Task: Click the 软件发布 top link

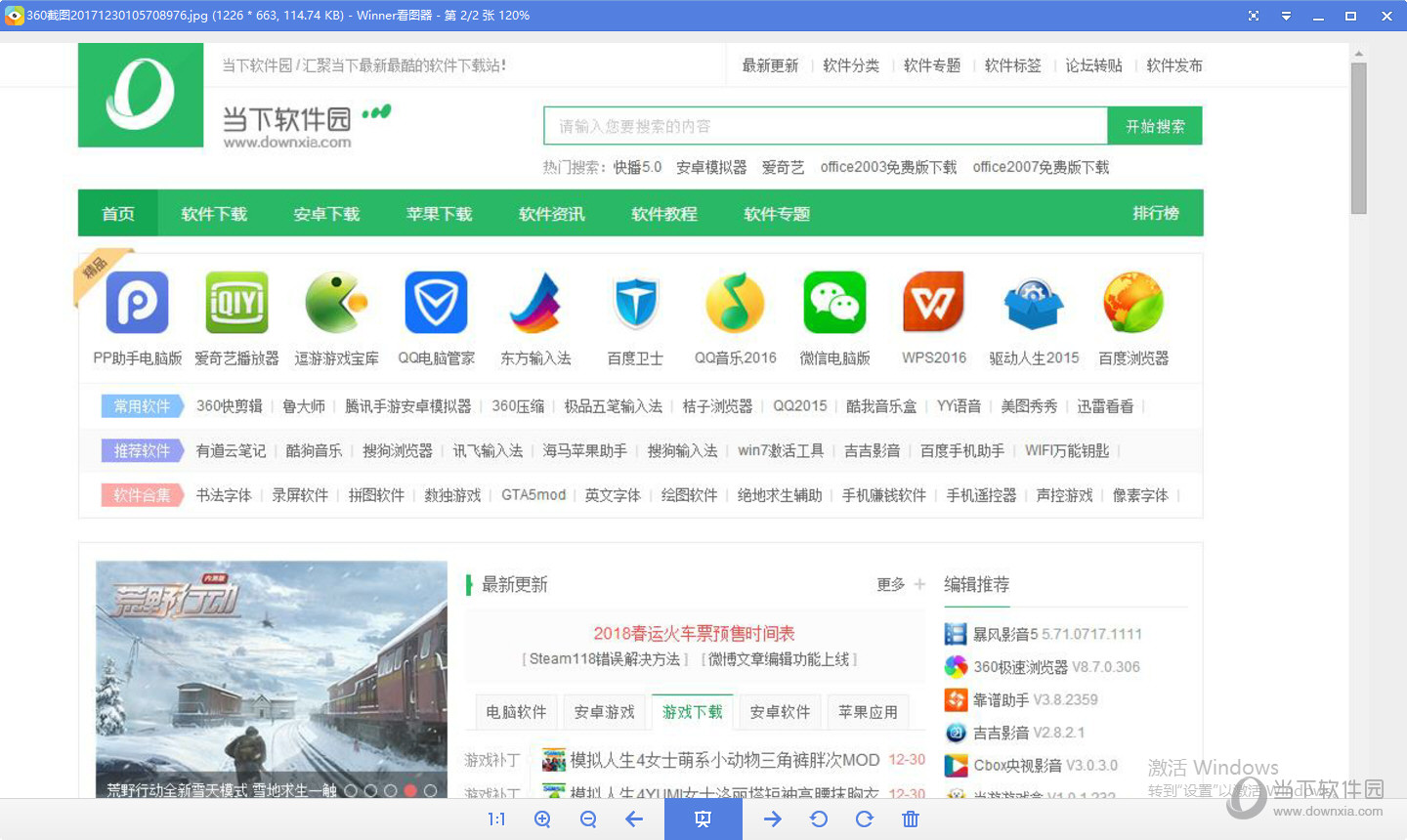Action: point(1174,65)
